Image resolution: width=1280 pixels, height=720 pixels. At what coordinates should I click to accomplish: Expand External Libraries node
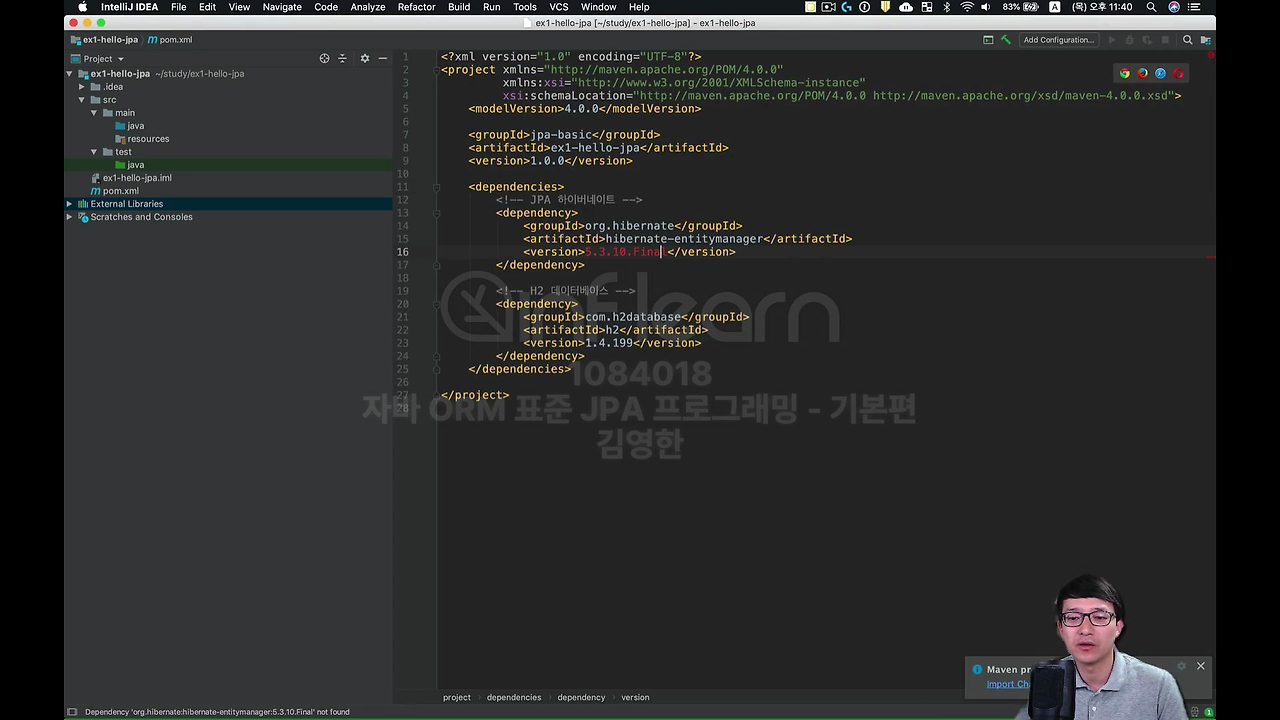(70, 204)
